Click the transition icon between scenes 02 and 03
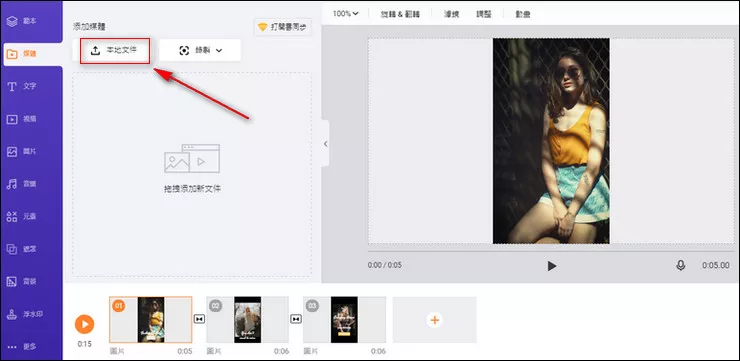 pyautogui.click(x=296, y=319)
